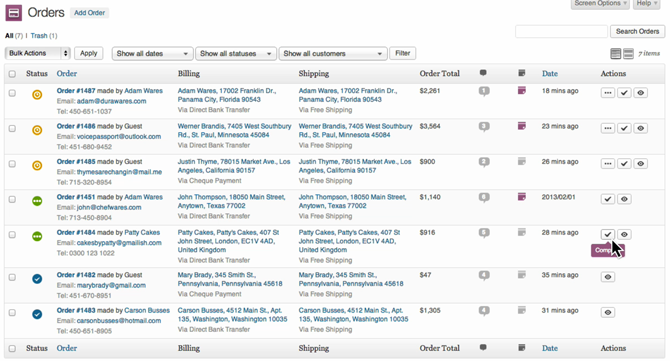
Task: View order #1482 with eye icon
Action: coord(608,277)
